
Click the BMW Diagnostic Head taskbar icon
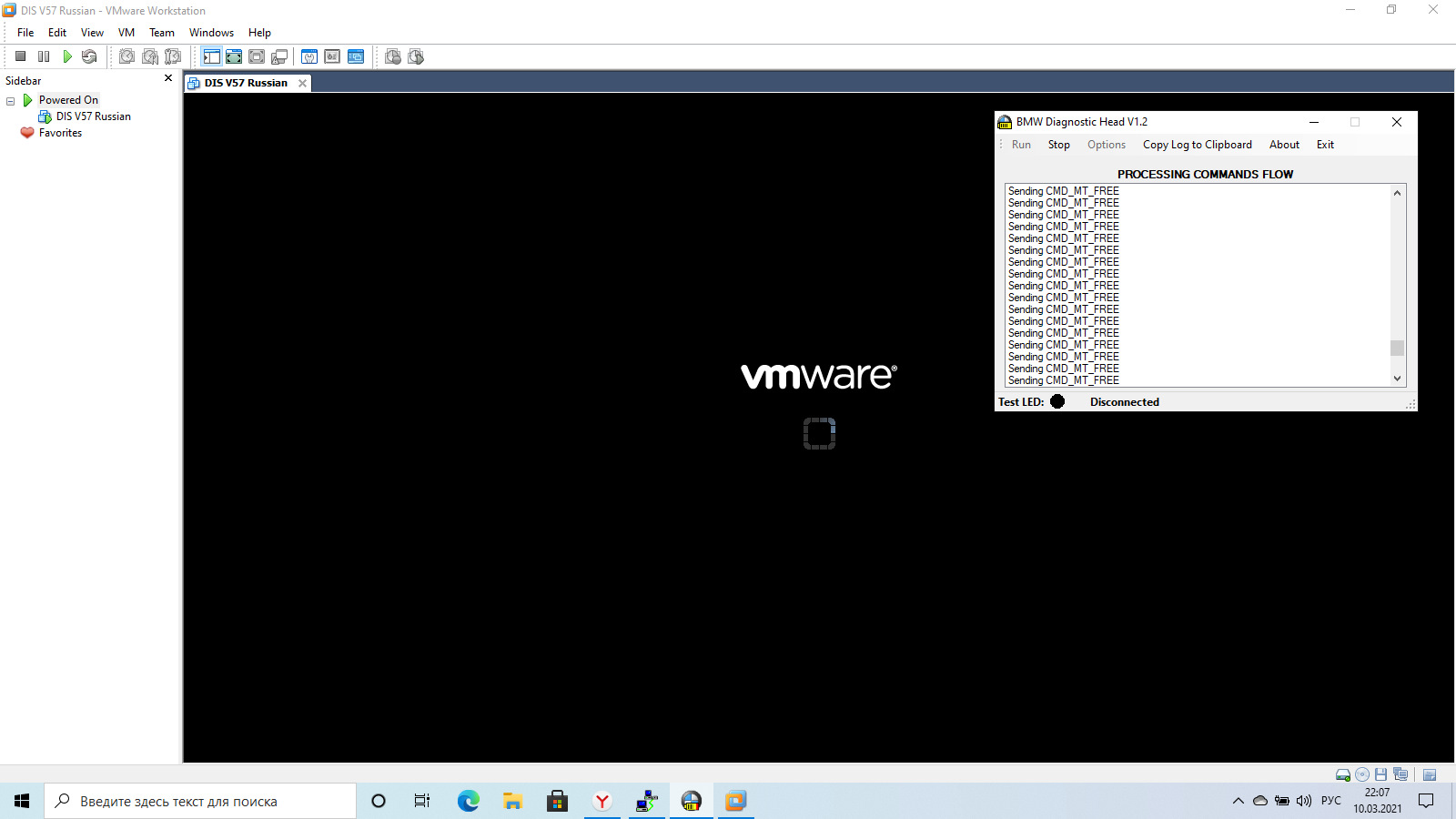(692, 801)
